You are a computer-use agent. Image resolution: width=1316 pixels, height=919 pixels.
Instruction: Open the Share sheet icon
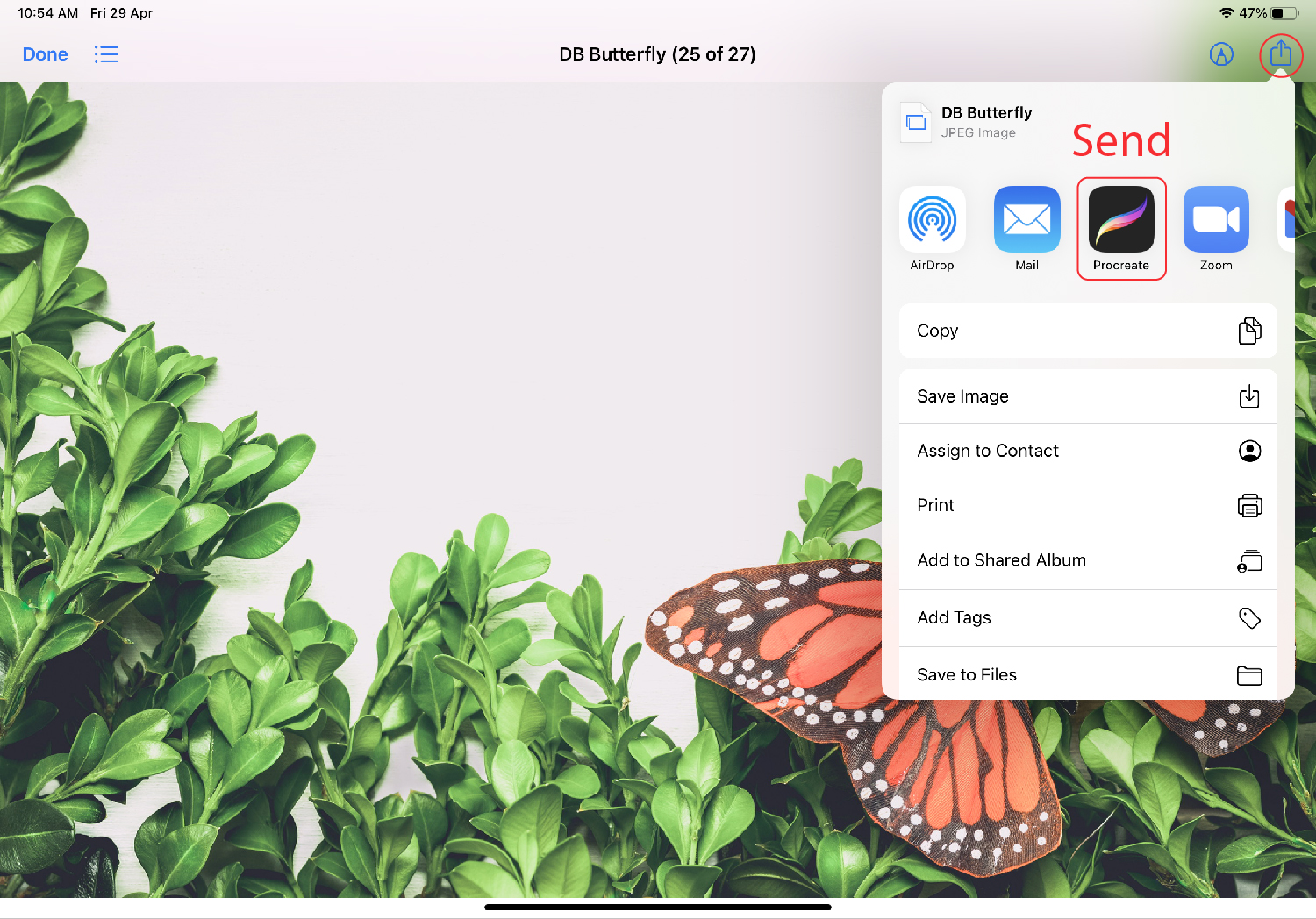(x=1281, y=54)
